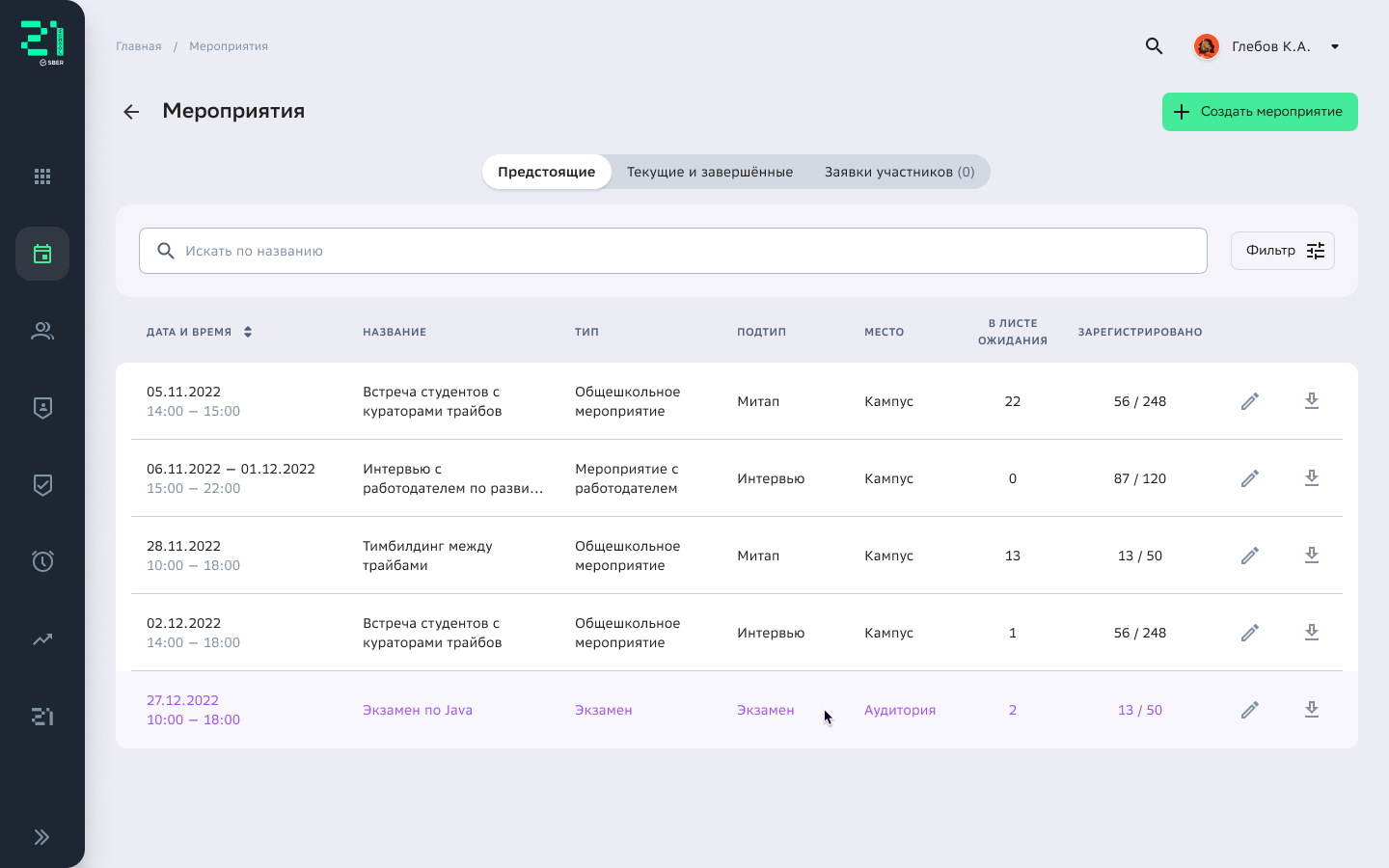This screenshot has width=1389, height=868.
Task: Click the alarm clock sidebar icon
Action: coord(42,561)
